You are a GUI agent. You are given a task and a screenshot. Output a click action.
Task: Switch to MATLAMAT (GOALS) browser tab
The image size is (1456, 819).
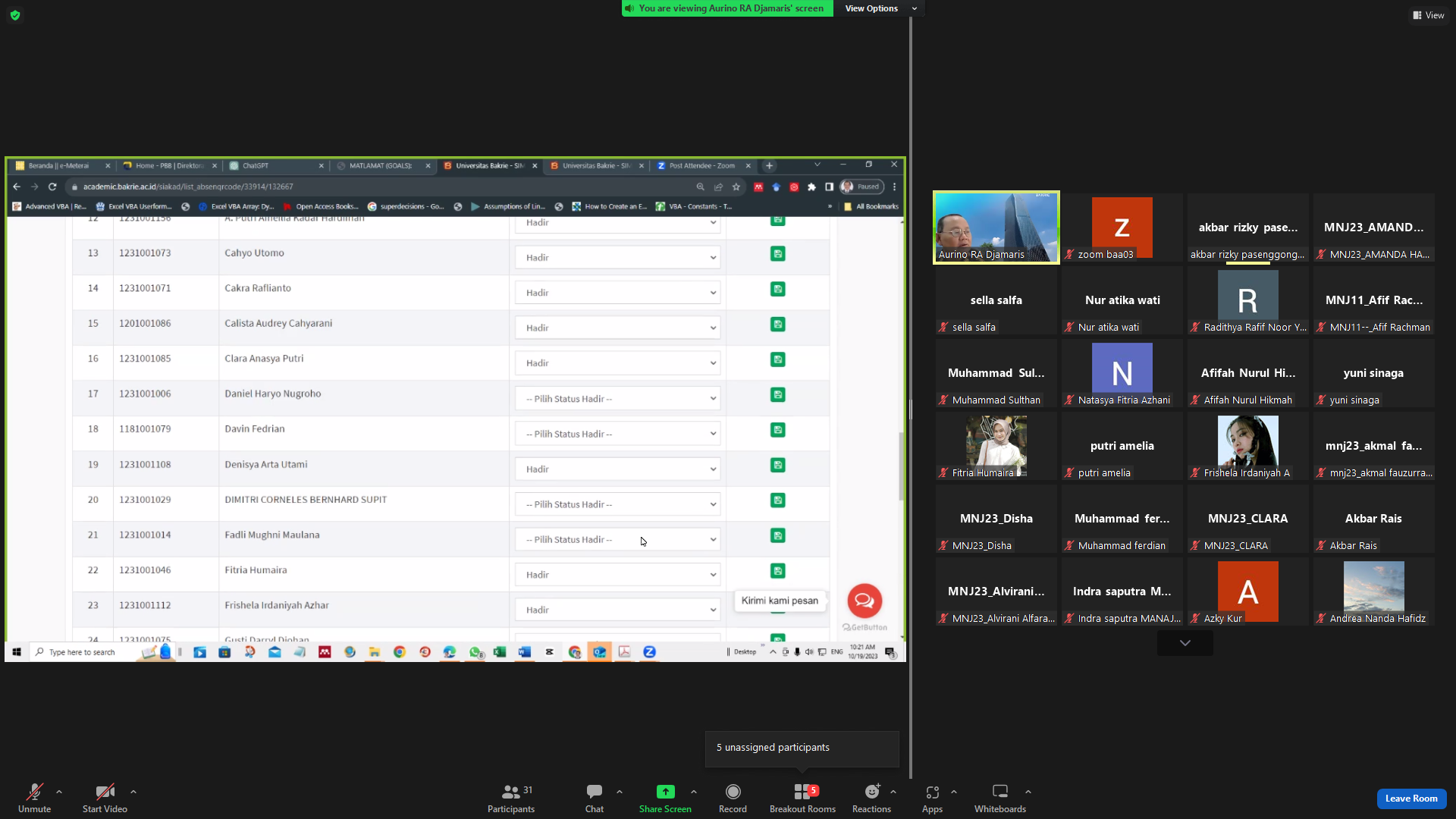pyautogui.click(x=384, y=165)
